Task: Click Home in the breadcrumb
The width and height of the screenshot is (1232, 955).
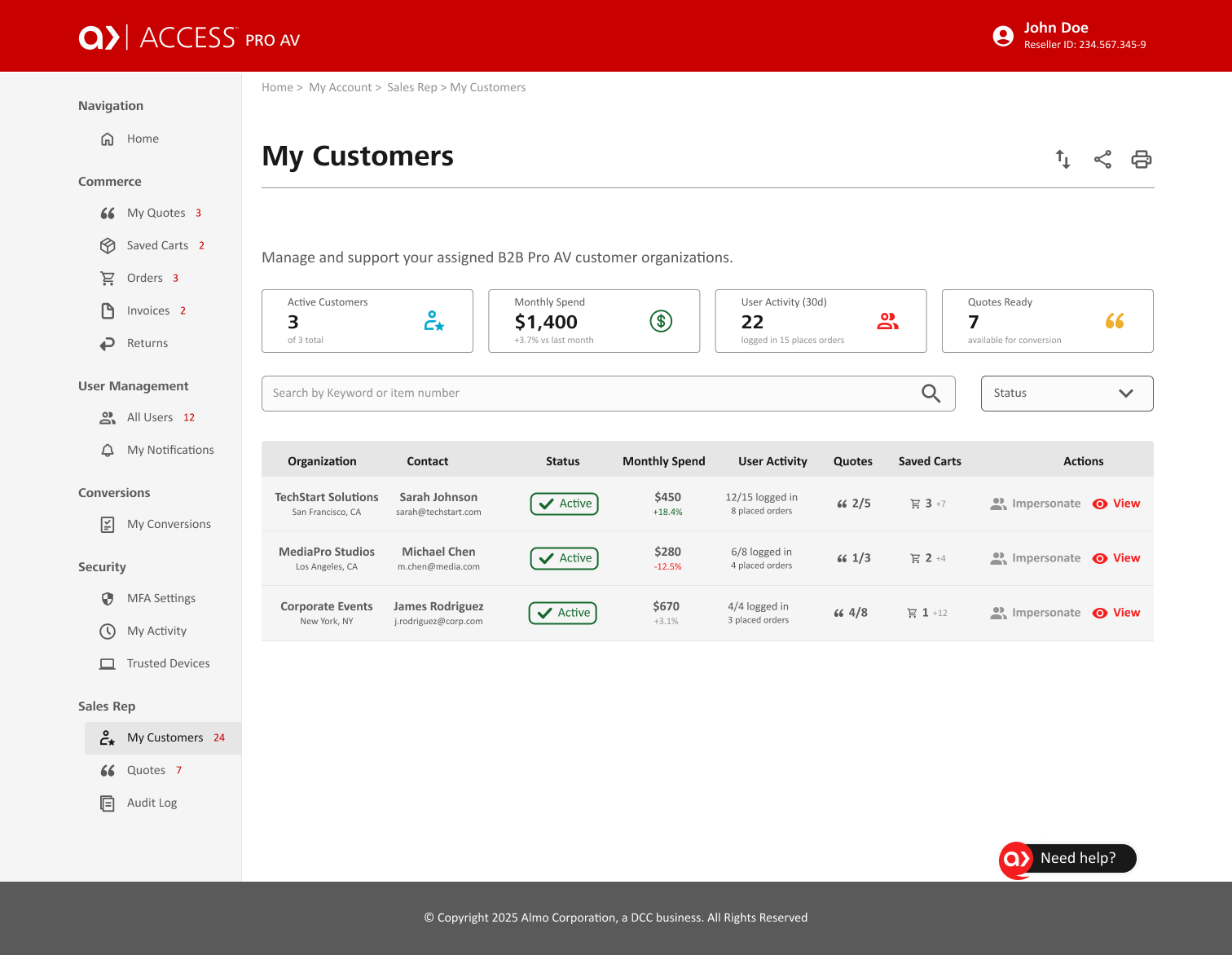Action: tap(277, 88)
